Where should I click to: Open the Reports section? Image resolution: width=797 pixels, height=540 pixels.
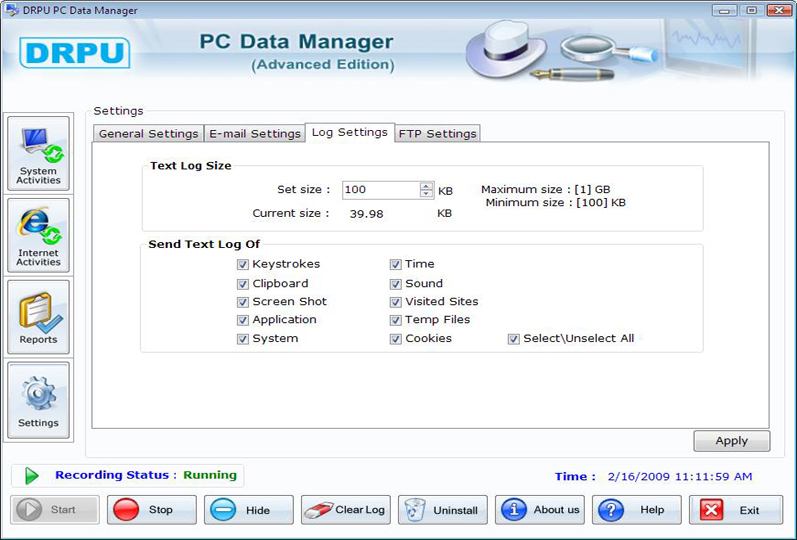point(38,317)
